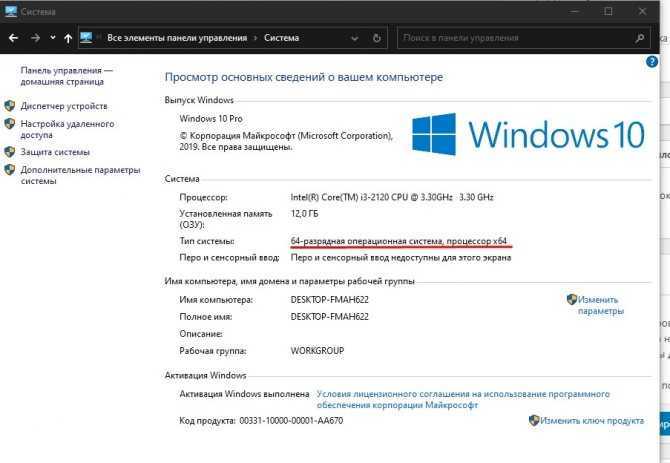Image resolution: width=670 pixels, height=463 pixels.
Task: Click 'Изменить параметры' link
Action: tap(600, 305)
